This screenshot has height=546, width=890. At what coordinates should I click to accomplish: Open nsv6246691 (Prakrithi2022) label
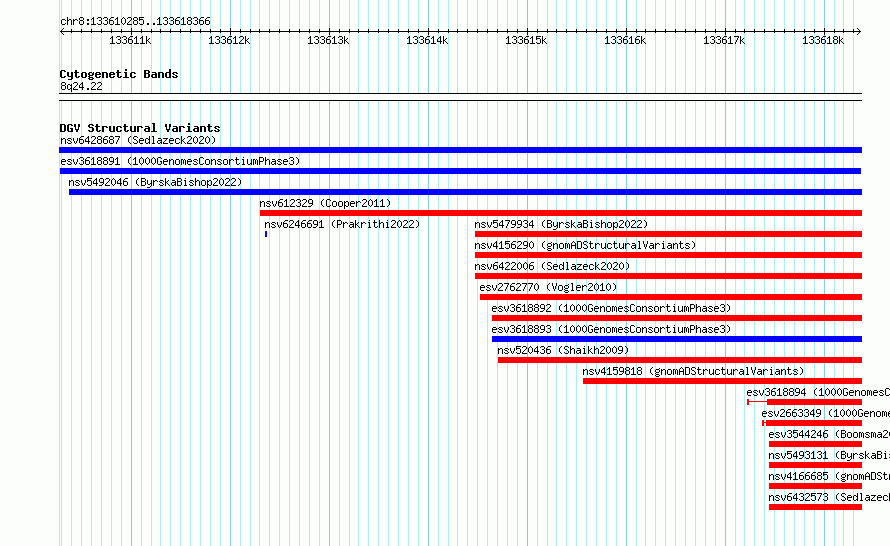pyautogui.click(x=342, y=224)
